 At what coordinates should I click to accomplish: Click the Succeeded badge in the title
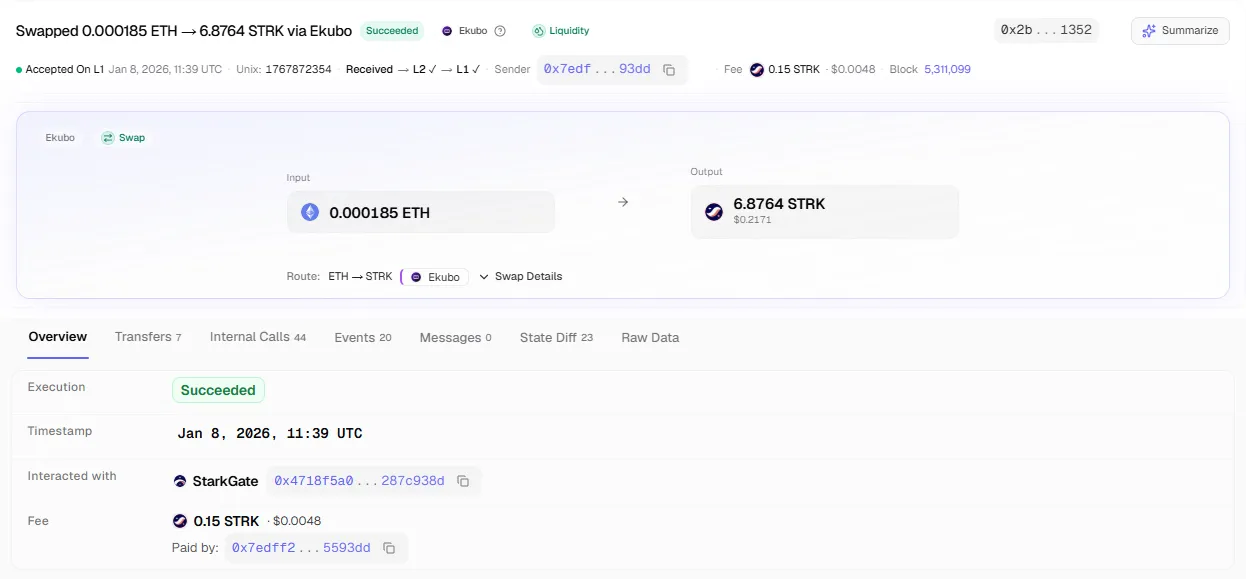coord(392,31)
